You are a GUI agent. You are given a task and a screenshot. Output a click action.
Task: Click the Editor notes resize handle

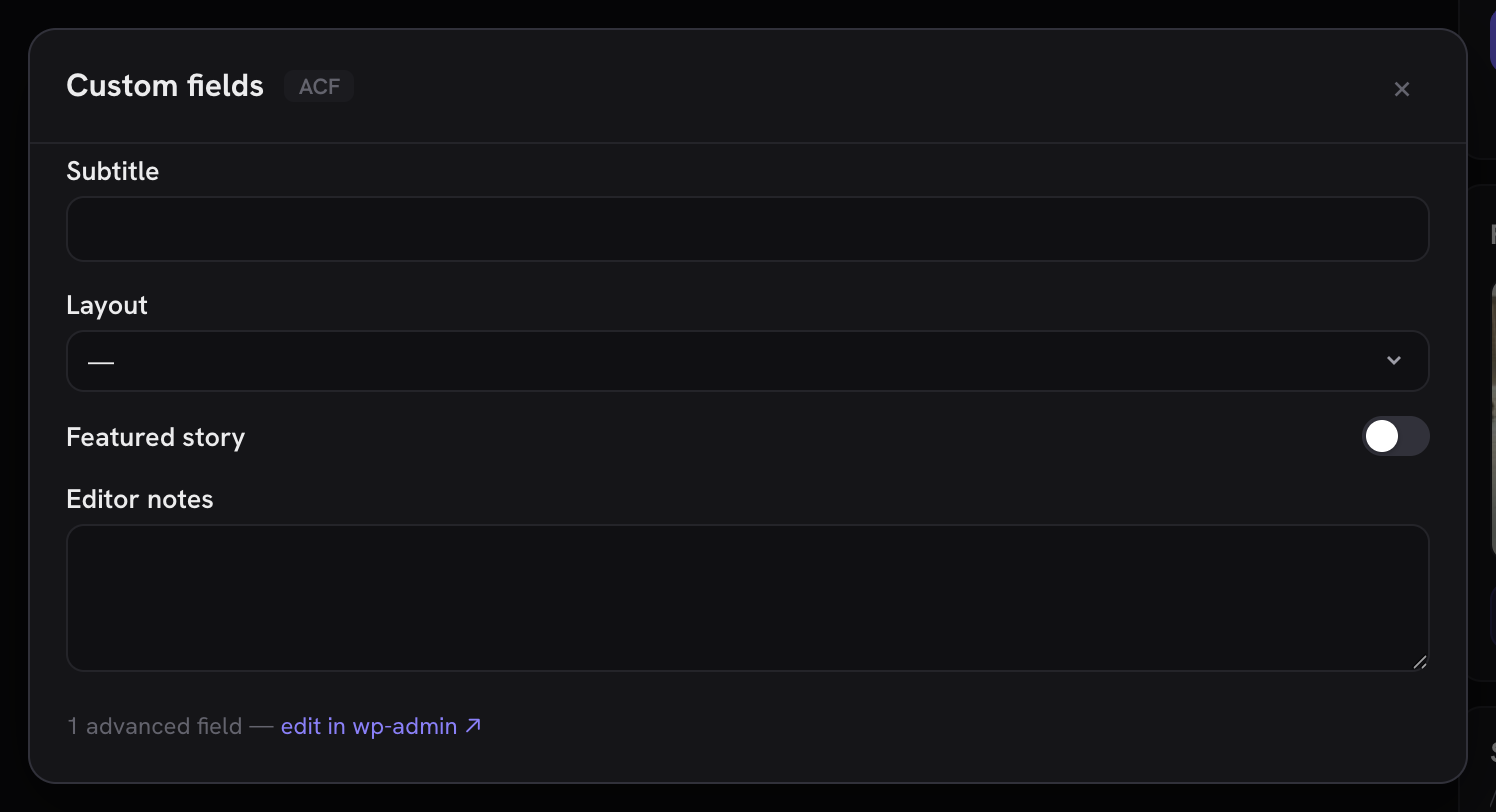coord(1419,661)
